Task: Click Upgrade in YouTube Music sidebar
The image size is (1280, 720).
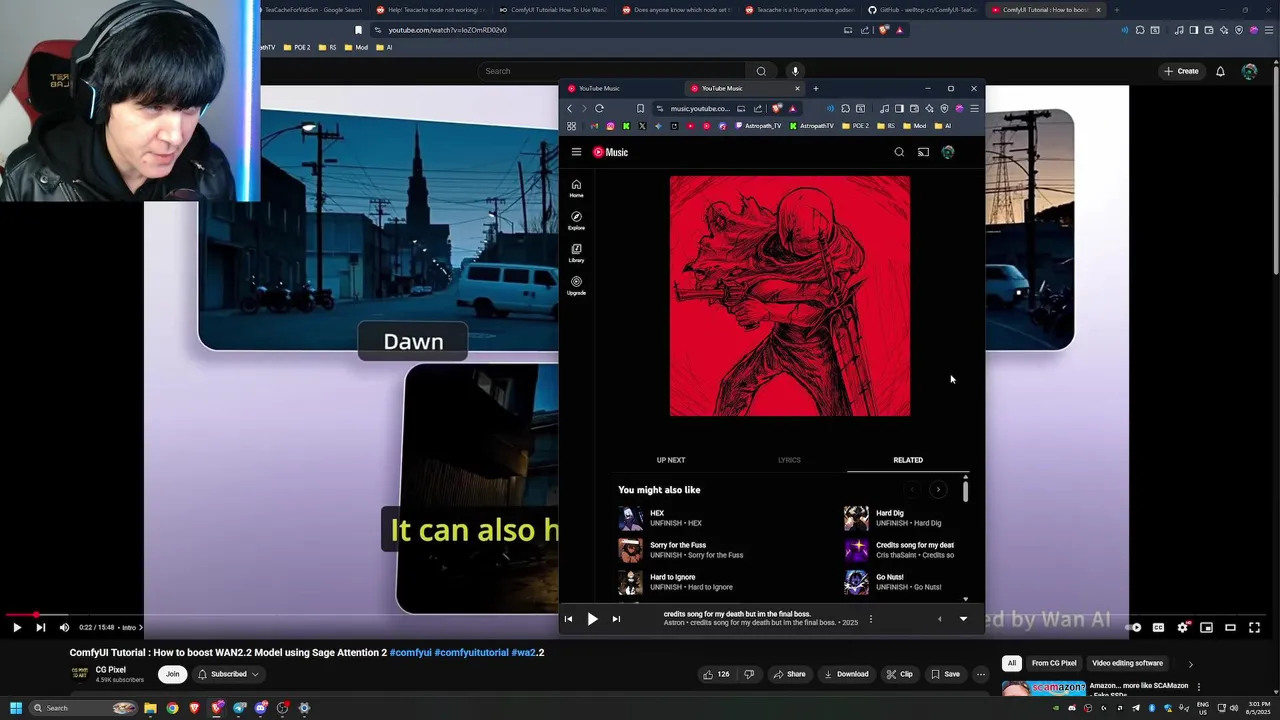Action: pos(576,286)
